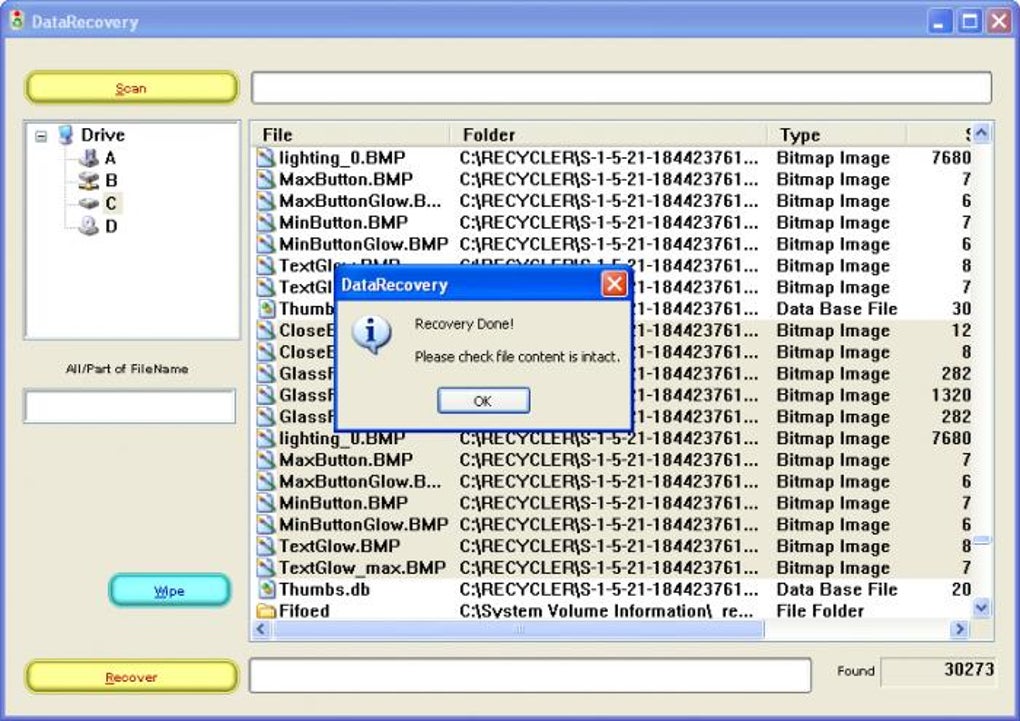
Task: Click the yellow Recover button
Action: point(132,677)
